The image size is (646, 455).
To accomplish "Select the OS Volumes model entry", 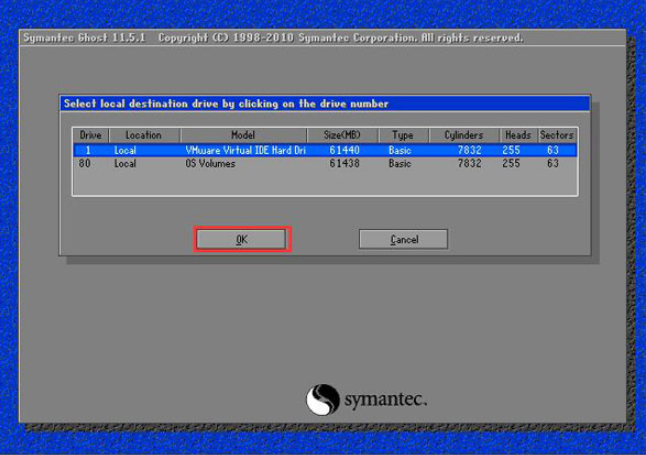I will (x=210, y=163).
